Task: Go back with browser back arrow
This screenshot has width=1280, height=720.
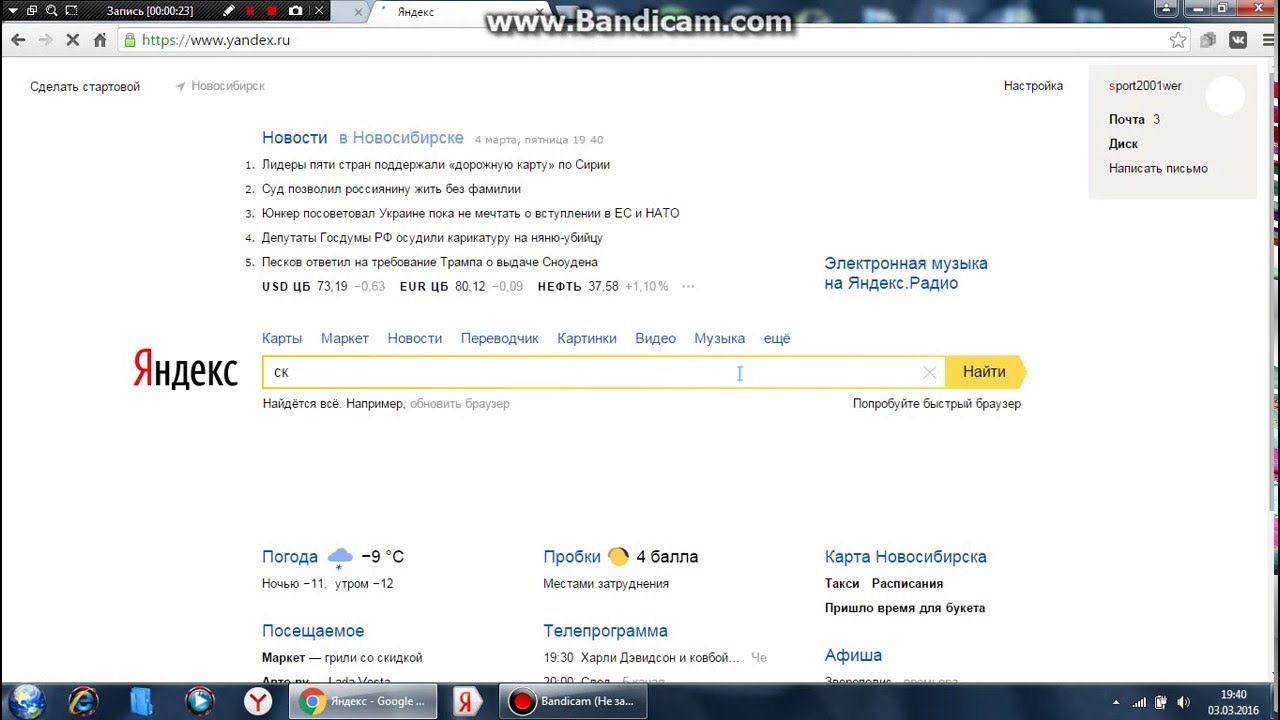Action: [18, 40]
